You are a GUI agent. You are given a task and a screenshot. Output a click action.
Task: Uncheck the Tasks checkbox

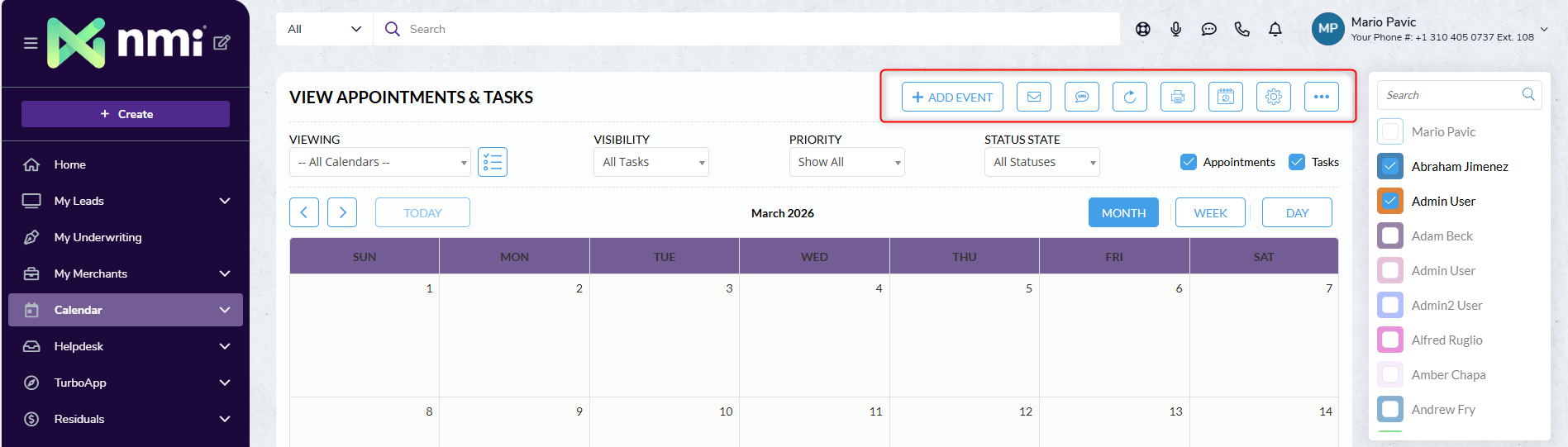click(1296, 162)
